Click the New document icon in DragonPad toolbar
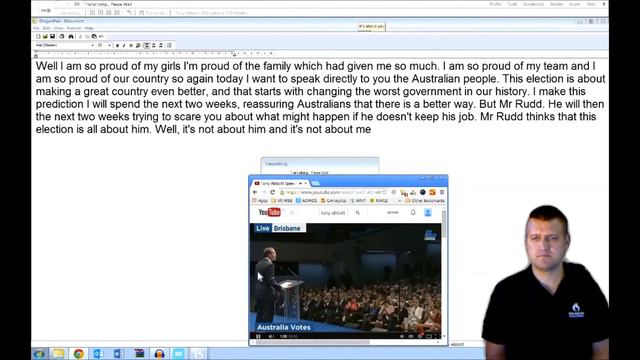The image size is (640, 360). click(38, 36)
